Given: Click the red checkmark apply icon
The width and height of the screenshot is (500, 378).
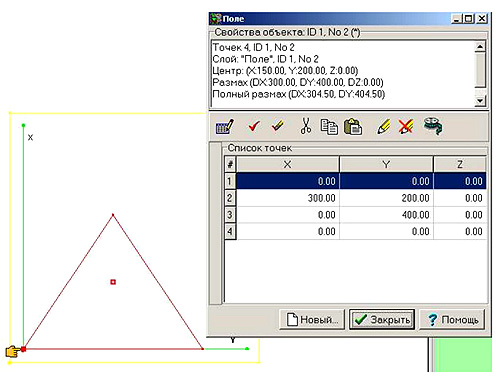Looking at the screenshot, I should pyautogui.click(x=254, y=126).
